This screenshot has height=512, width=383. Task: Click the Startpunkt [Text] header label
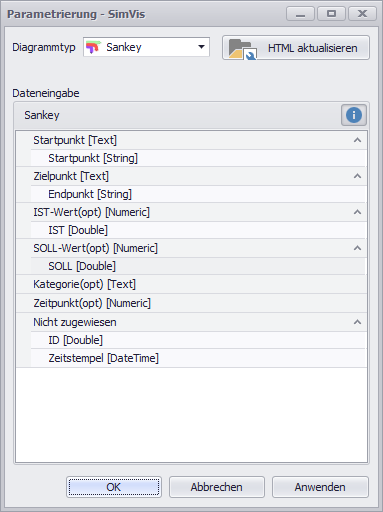(75, 140)
